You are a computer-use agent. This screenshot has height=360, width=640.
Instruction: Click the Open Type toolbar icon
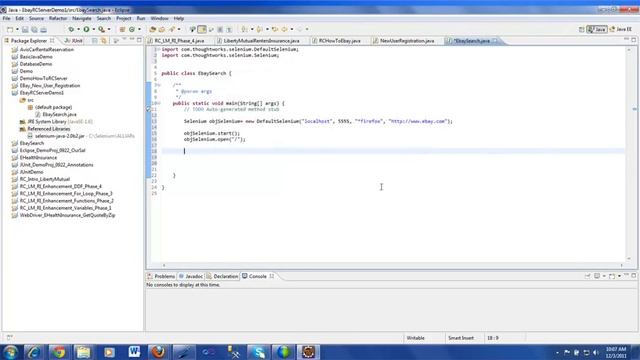pos(152,29)
